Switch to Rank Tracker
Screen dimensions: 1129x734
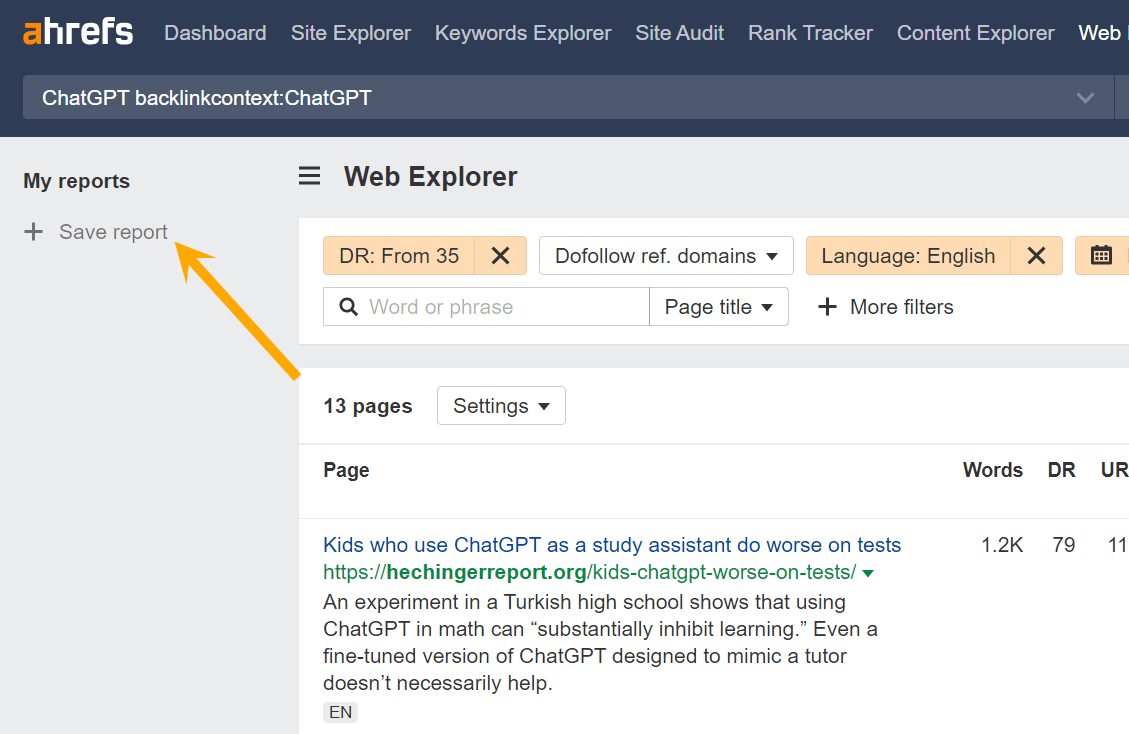point(810,33)
